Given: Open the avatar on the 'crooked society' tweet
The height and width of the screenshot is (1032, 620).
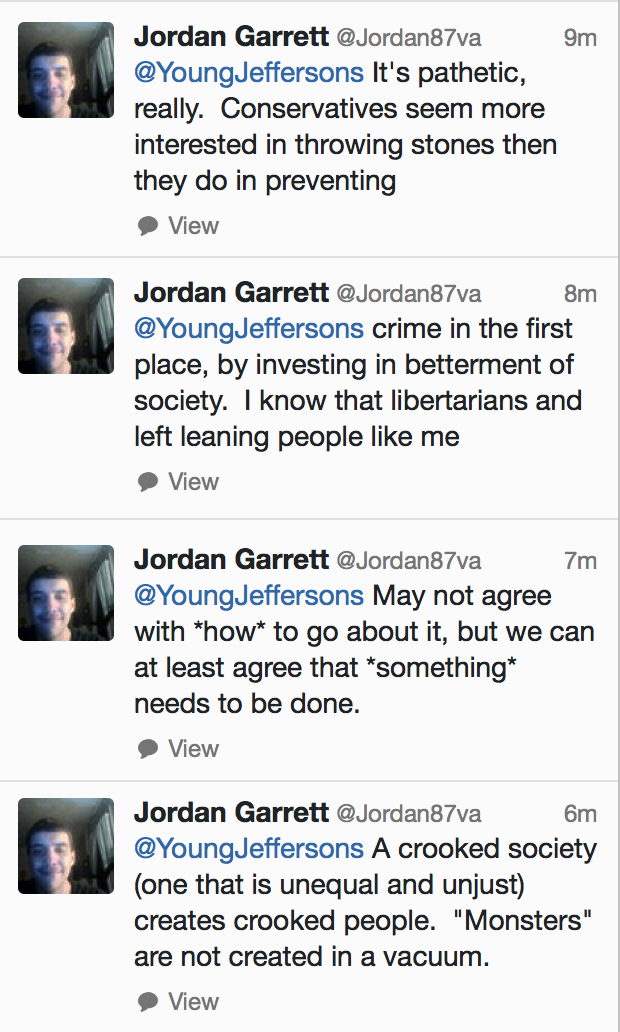Looking at the screenshot, I should (x=66, y=846).
